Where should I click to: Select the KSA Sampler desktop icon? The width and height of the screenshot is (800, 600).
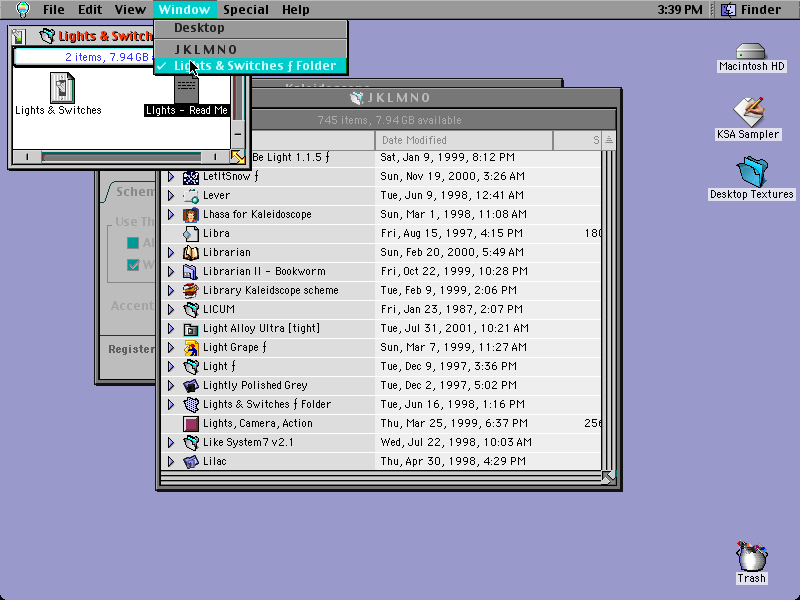pos(748,112)
